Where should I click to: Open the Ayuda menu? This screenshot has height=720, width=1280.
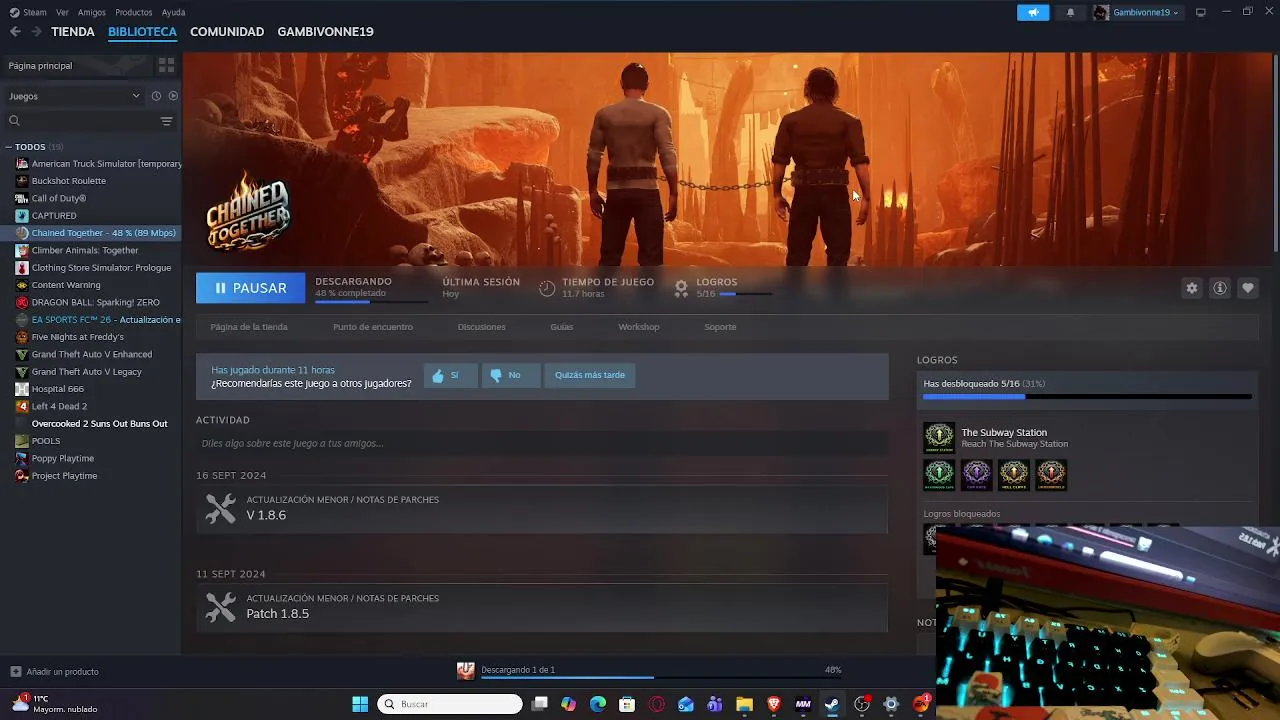coord(173,12)
